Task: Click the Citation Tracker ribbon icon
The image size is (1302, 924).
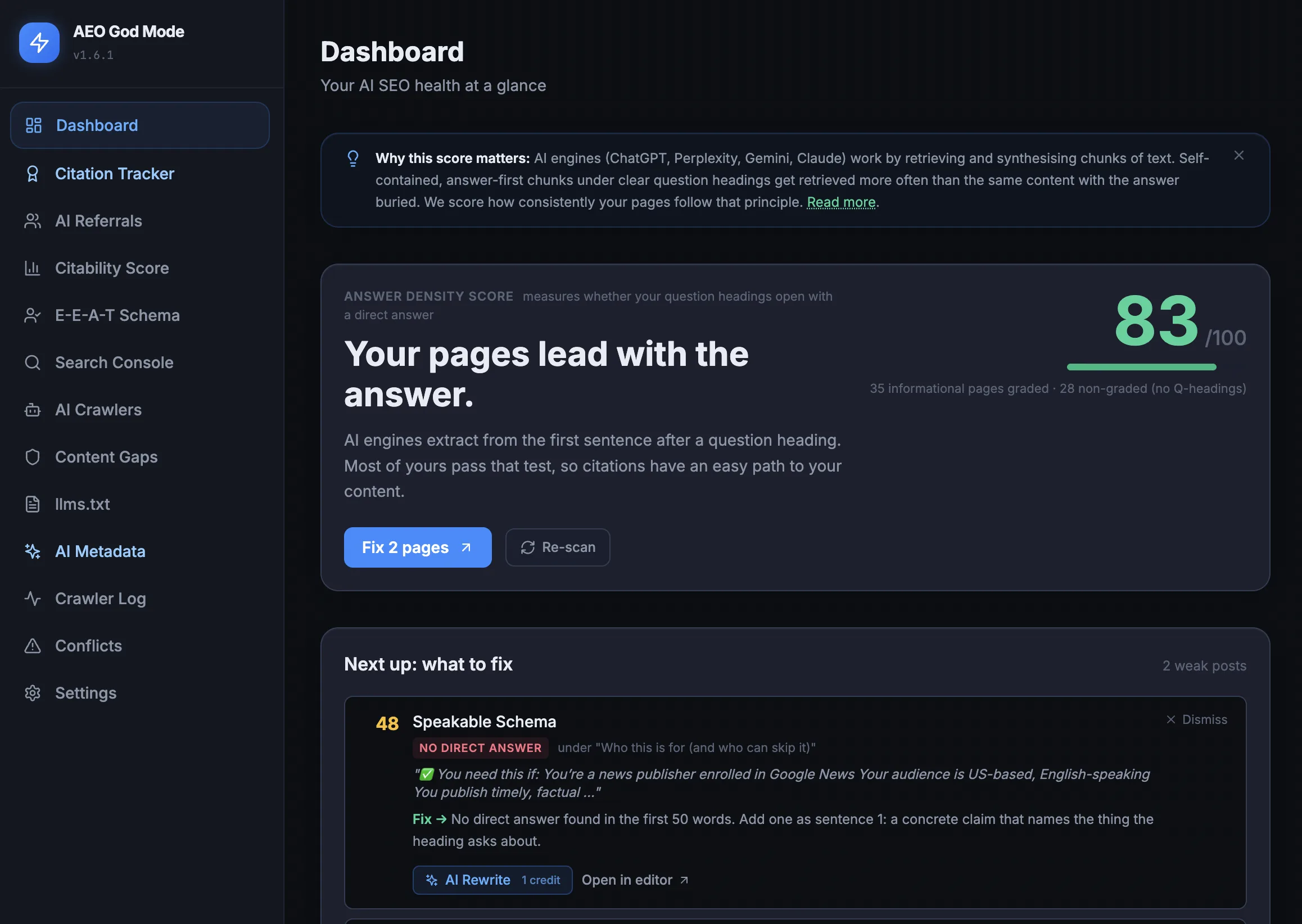Action: [33, 174]
